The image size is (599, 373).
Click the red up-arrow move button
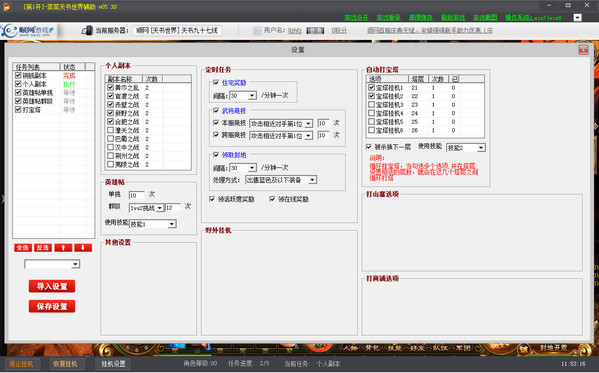[x=63, y=248]
